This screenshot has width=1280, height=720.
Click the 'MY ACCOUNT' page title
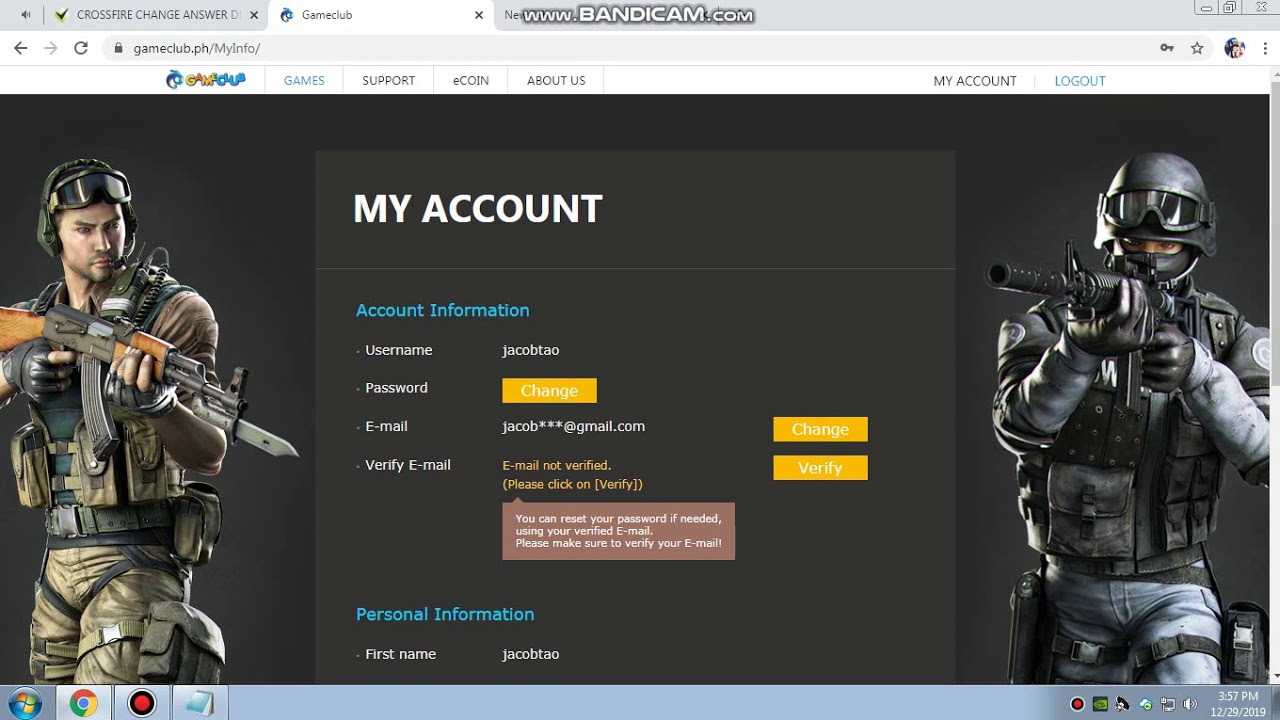478,209
